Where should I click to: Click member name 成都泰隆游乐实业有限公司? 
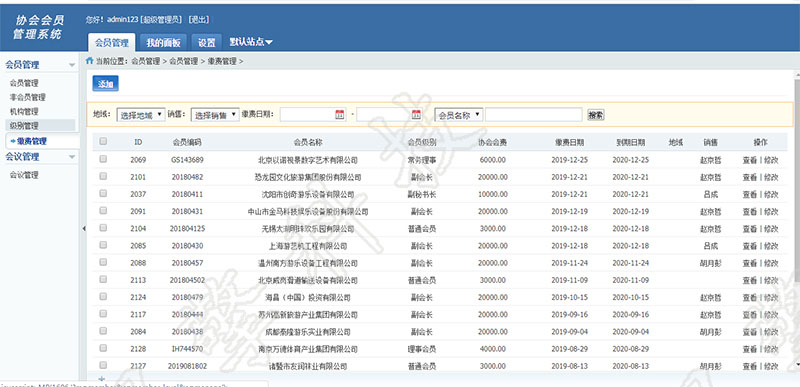308,332
